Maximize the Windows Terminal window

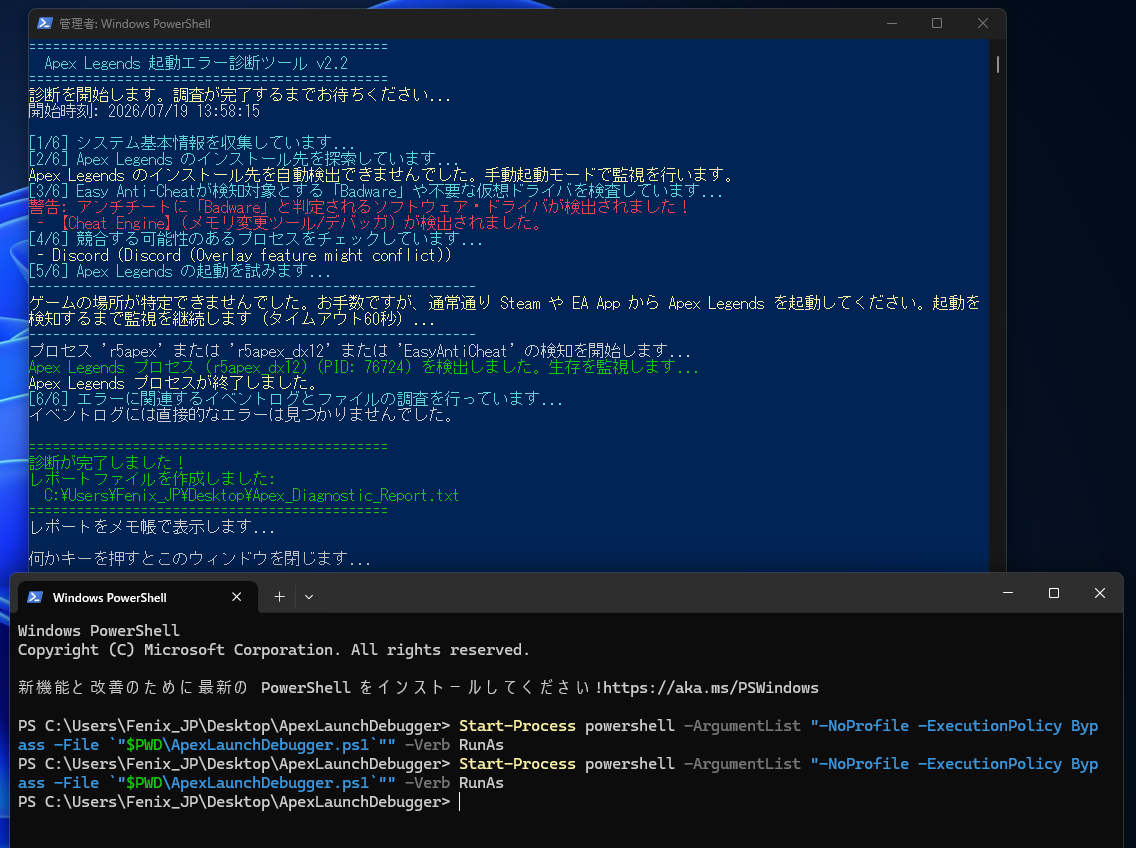pos(1054,593)
